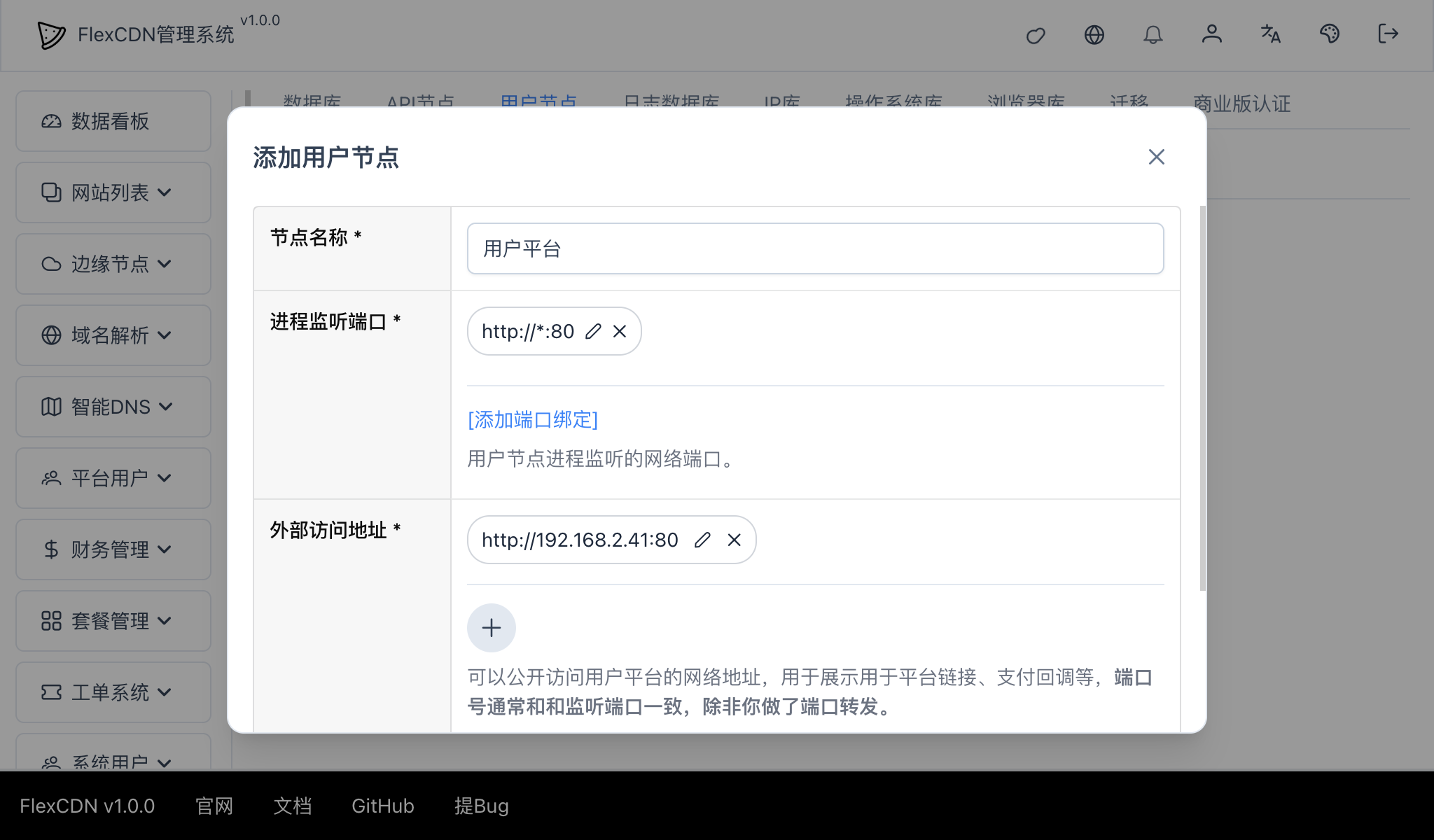Open the GitHub link in footer
The width and height of the screenshot is (1434, 840).
pos(382,806)
